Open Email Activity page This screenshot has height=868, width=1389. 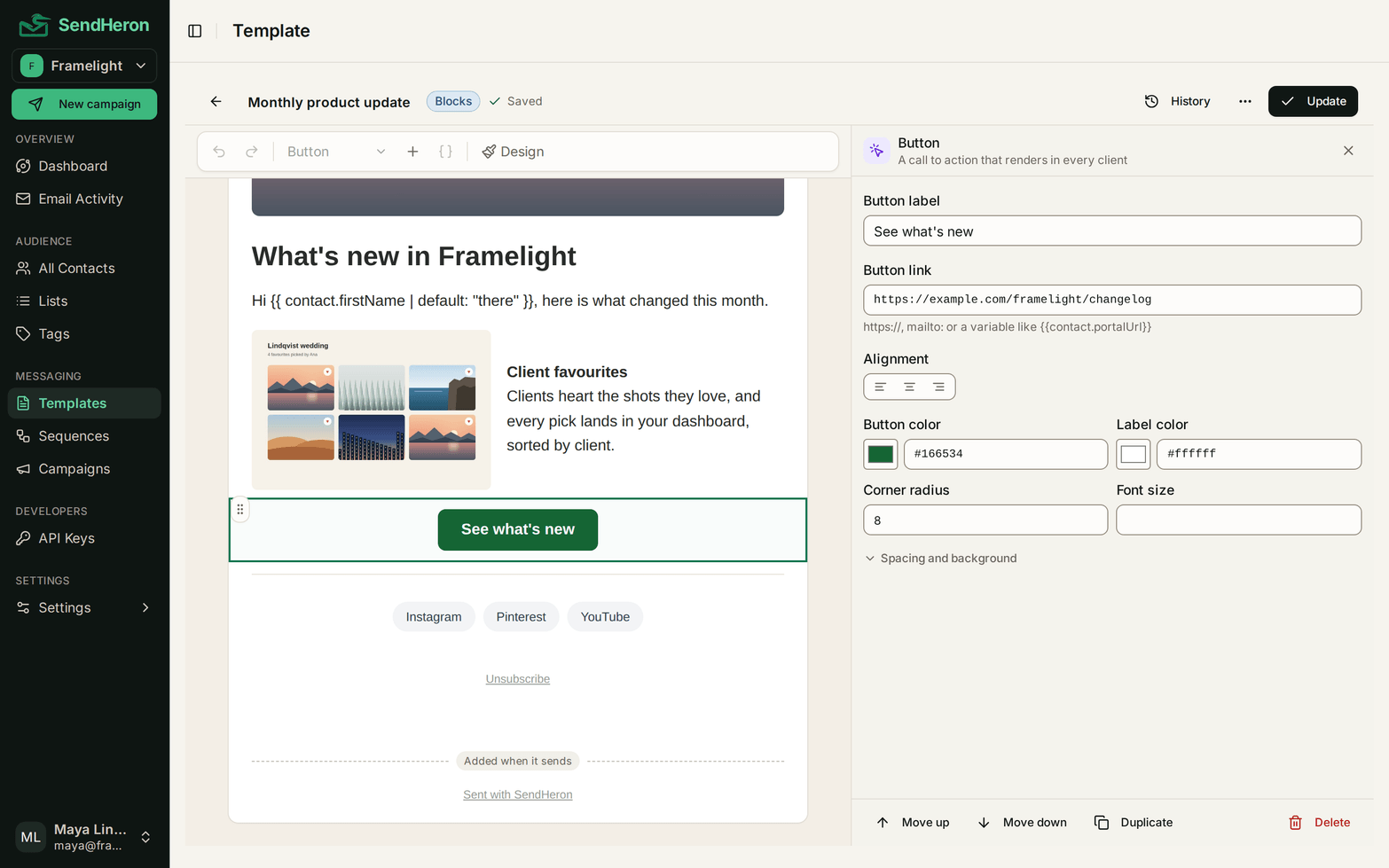tap(84, 199)
